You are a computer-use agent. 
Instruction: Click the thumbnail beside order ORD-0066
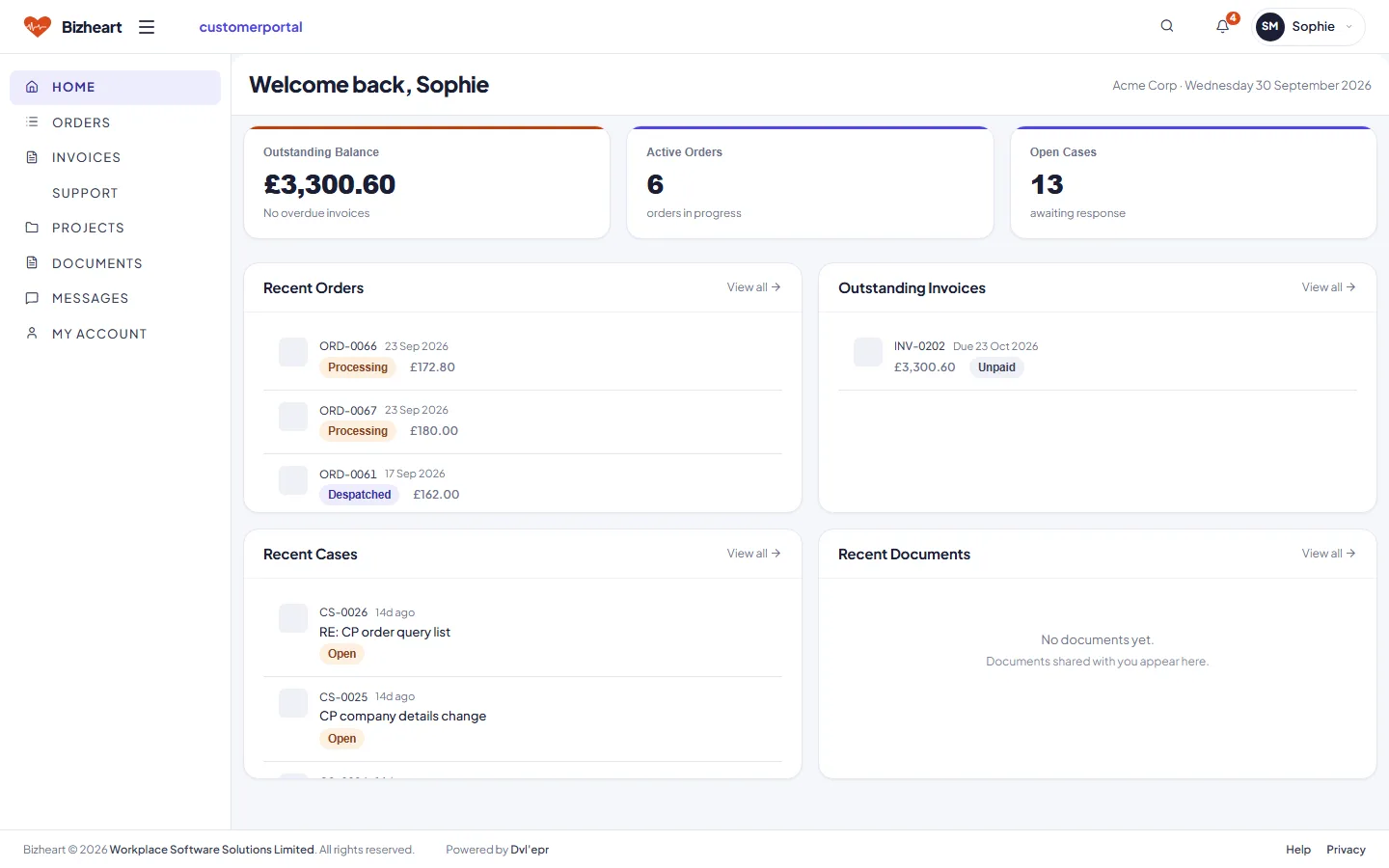click(293, 352)
